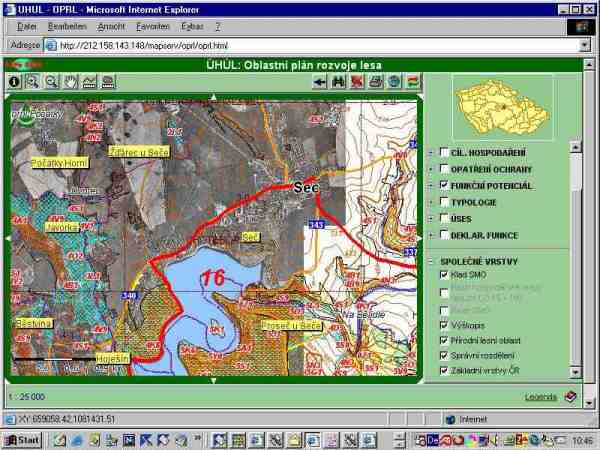
Task: Click the Windows Start button
Action: pos(22,439)
